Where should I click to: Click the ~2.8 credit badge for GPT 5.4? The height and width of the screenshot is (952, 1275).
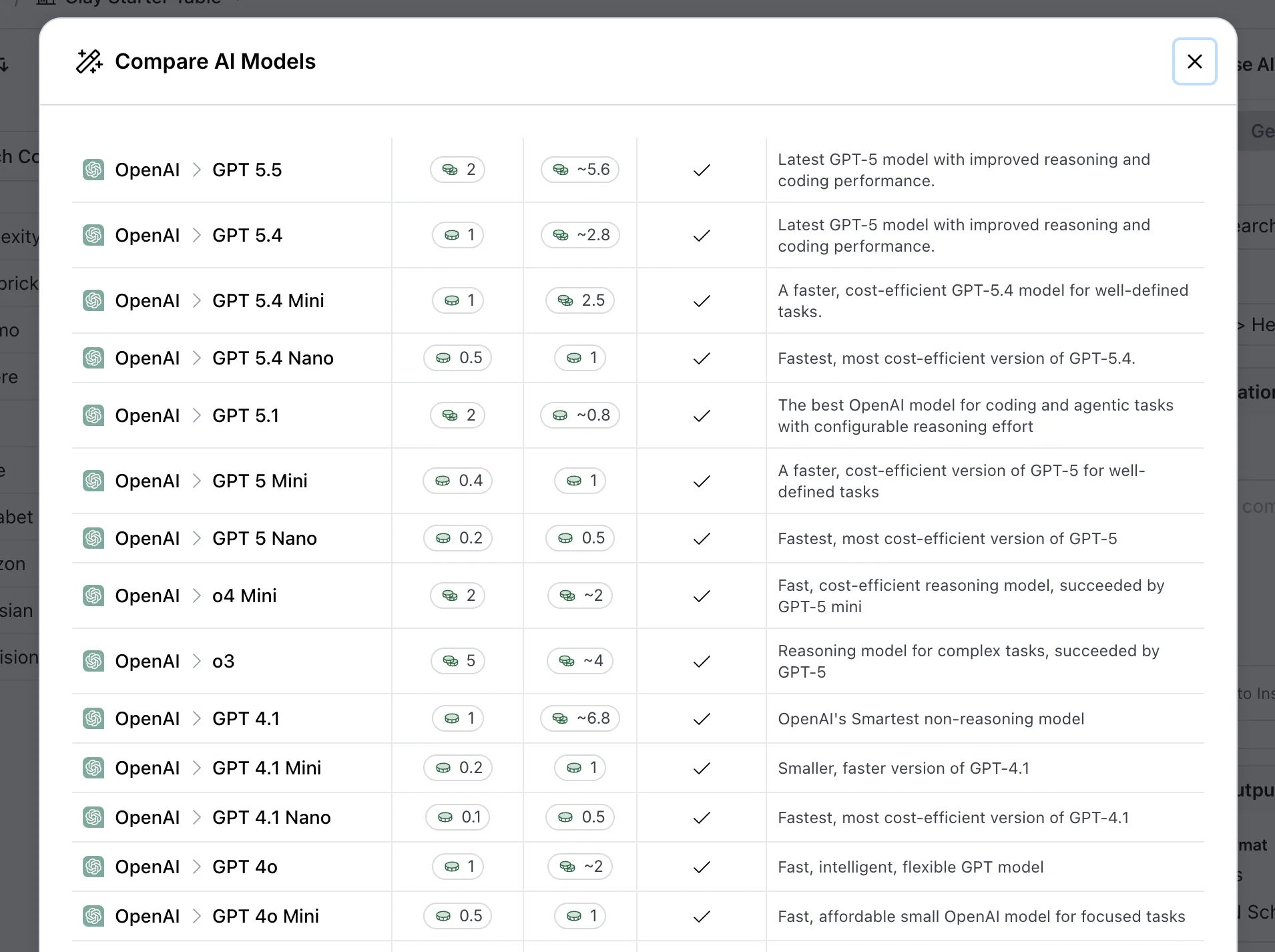(580, 235)
